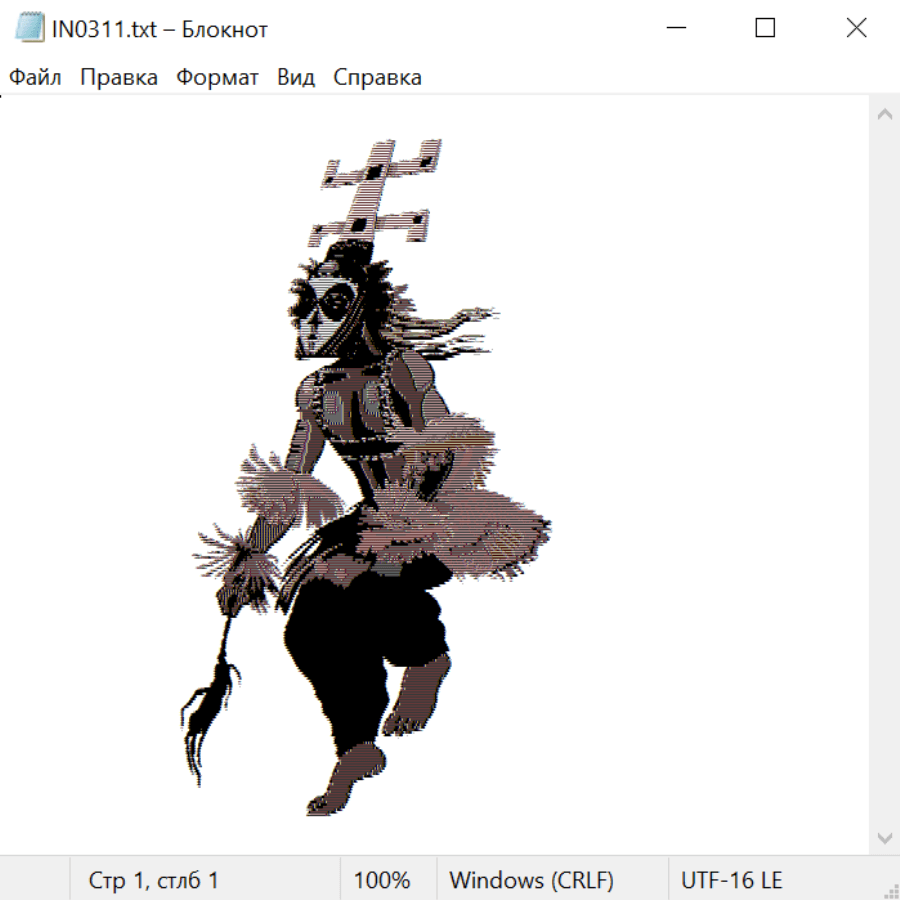Click the 'Стр 1, стлб 1' status bar field
The height and width of the screenshot is (900, 900).
click(x=154, y=880)
